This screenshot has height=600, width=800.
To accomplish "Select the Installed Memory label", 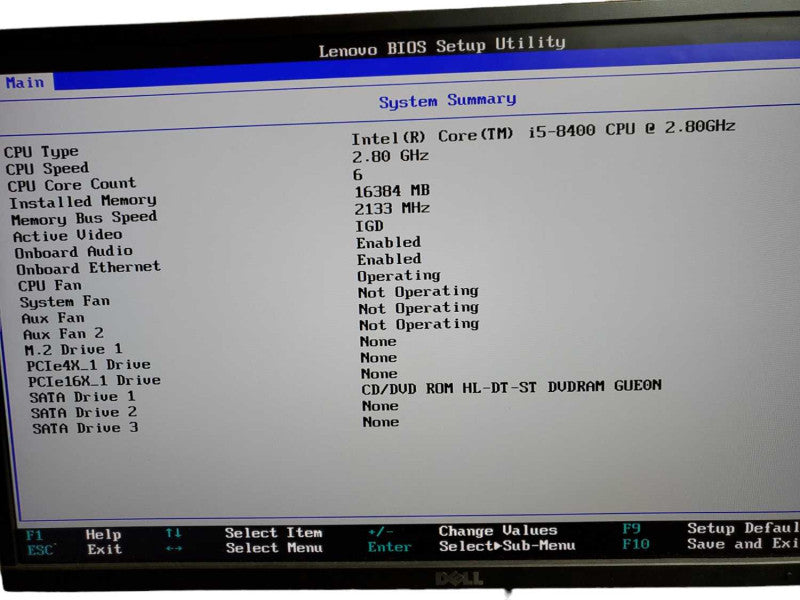I will pos(83,202).
